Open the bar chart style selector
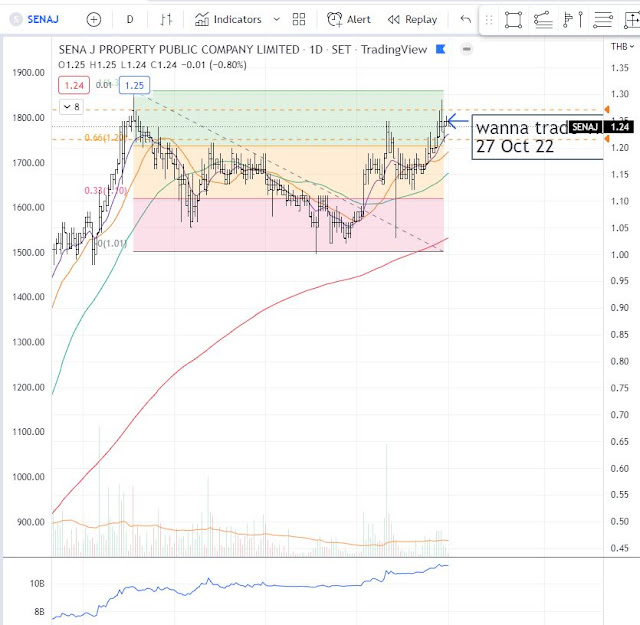Viewport: 640px width, 625px height. point(166,19)
